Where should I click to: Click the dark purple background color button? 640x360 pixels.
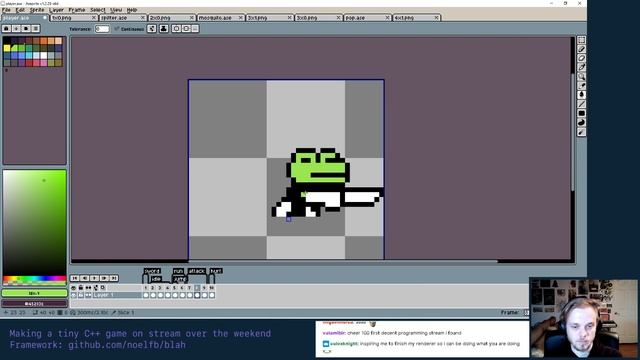click(x=34, y=304)
